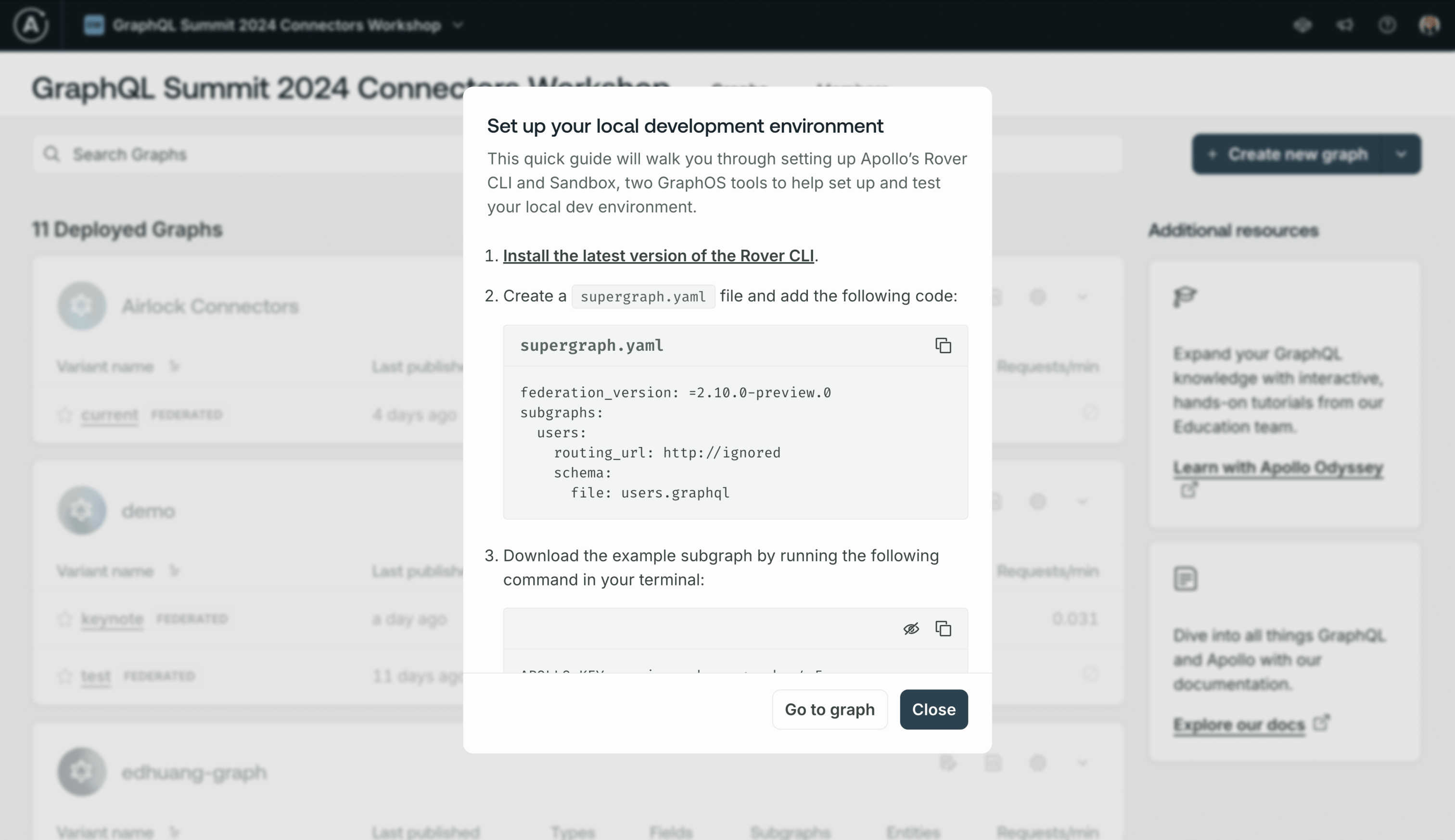Toggle visibility of the hidden API key
Screen dimensions: 1455x840
point(910,628)
